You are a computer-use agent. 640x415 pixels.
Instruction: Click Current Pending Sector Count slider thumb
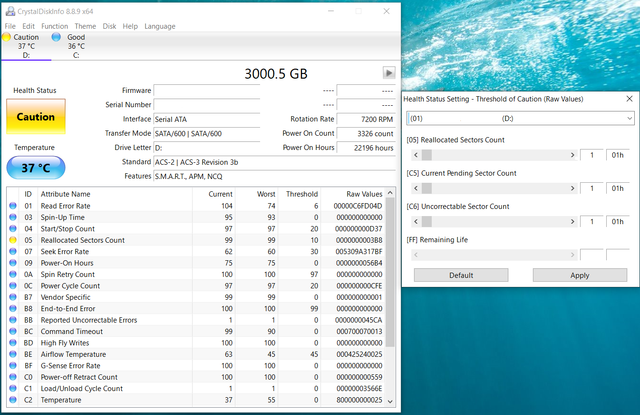[427, 188]
